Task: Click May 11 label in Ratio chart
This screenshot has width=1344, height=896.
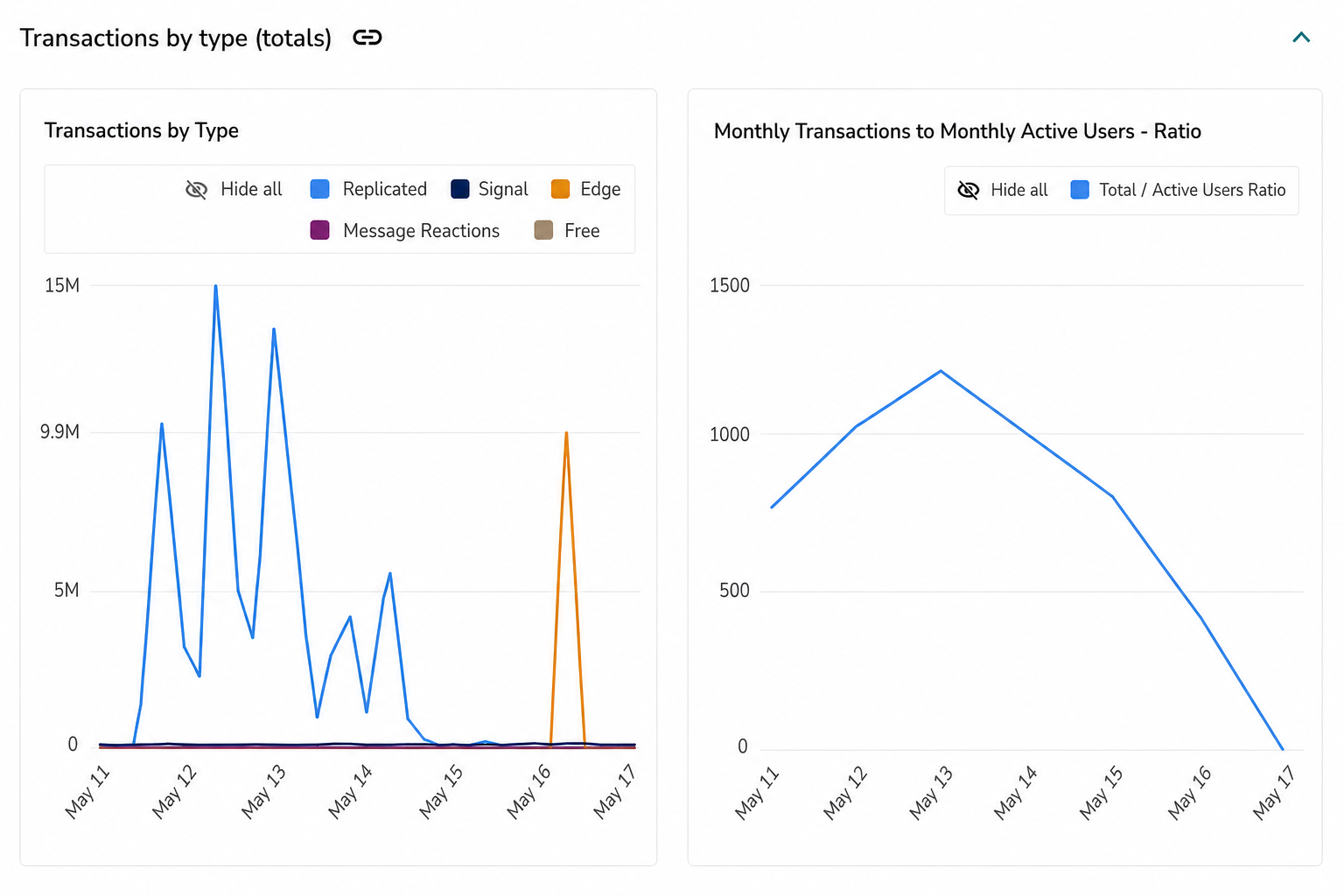Action: pyautogui.click(x=756, y=794)
